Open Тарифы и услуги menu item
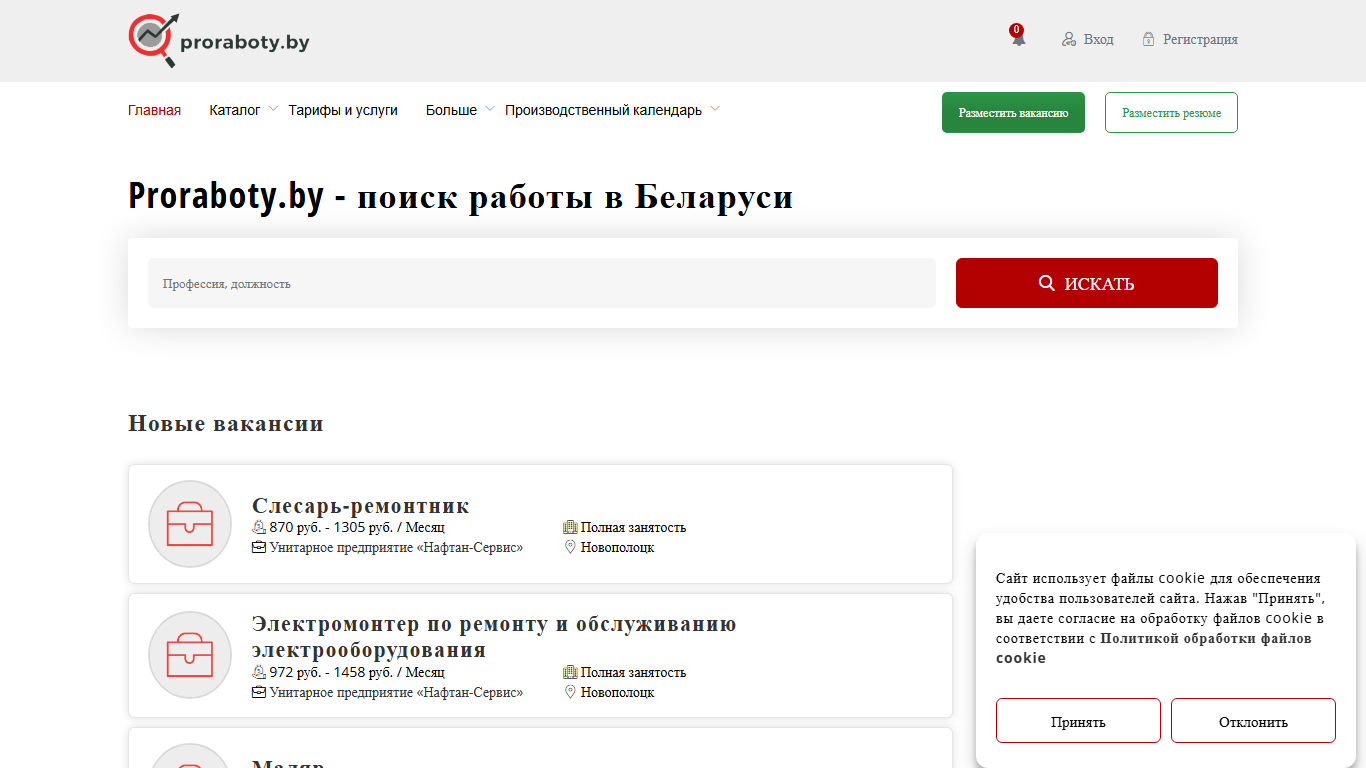 pyautogui.click(x=343, y=110)
